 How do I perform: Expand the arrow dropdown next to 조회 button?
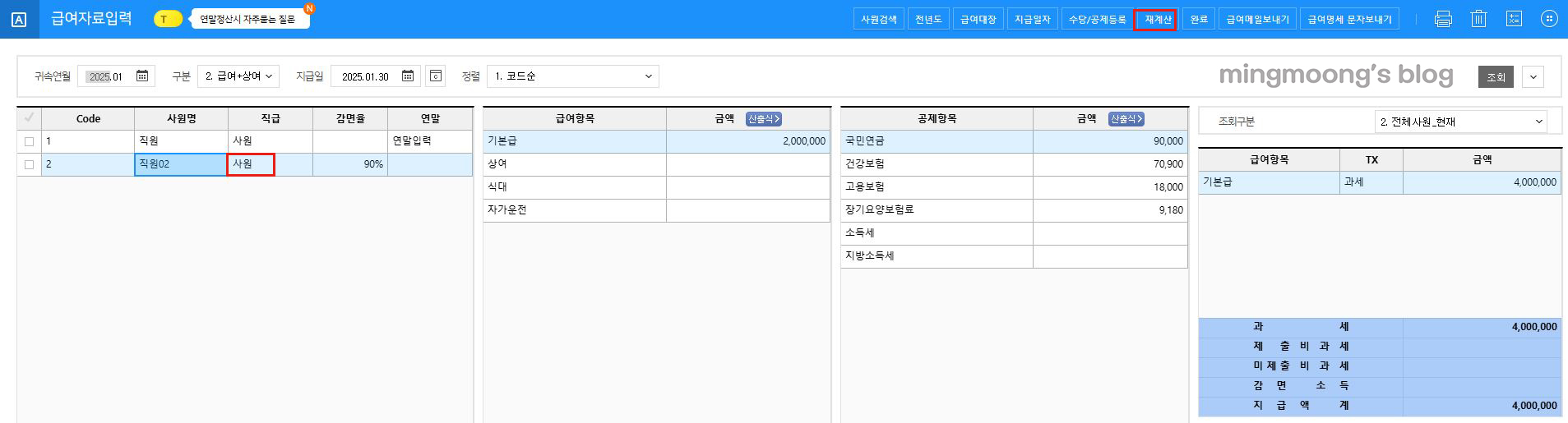point(1533,77)
